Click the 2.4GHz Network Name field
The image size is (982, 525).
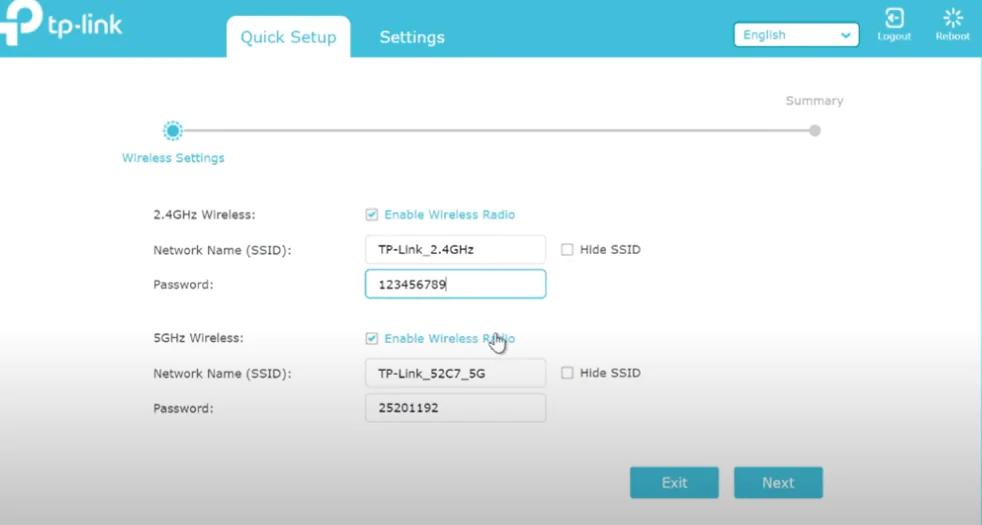point(455,250)
